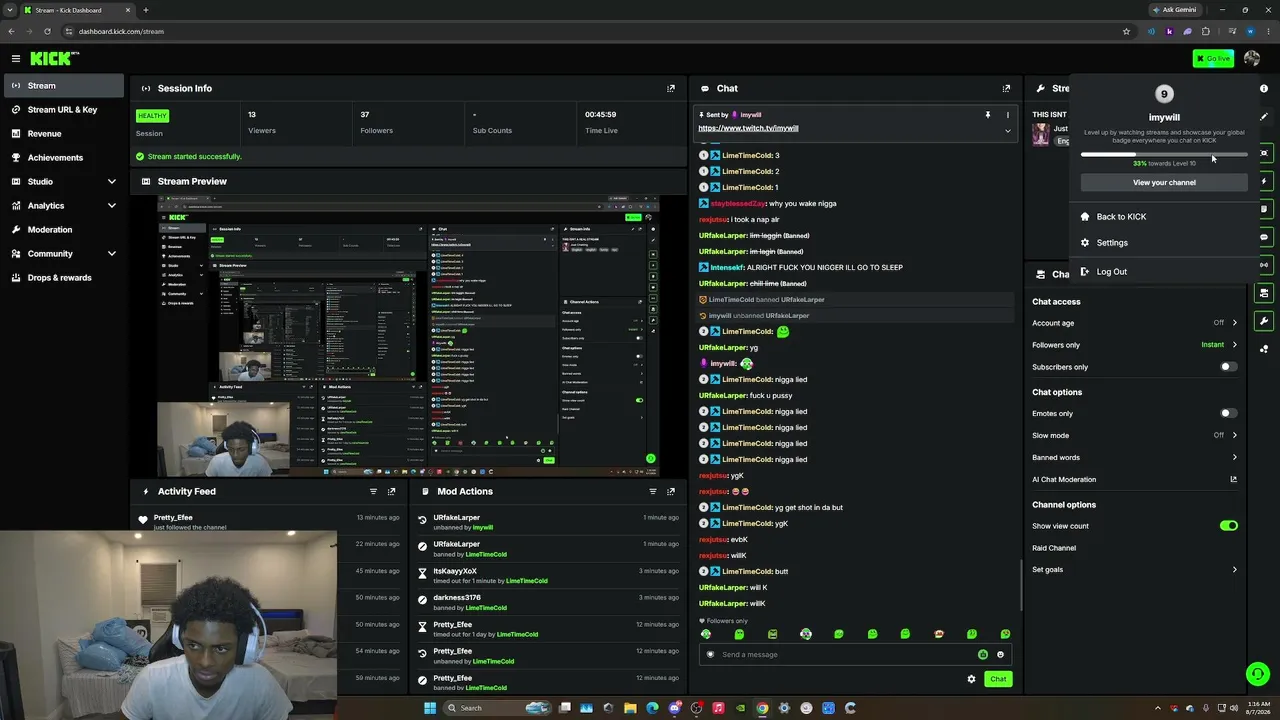Open Achievements from sidebar

(x=64, y=158)
